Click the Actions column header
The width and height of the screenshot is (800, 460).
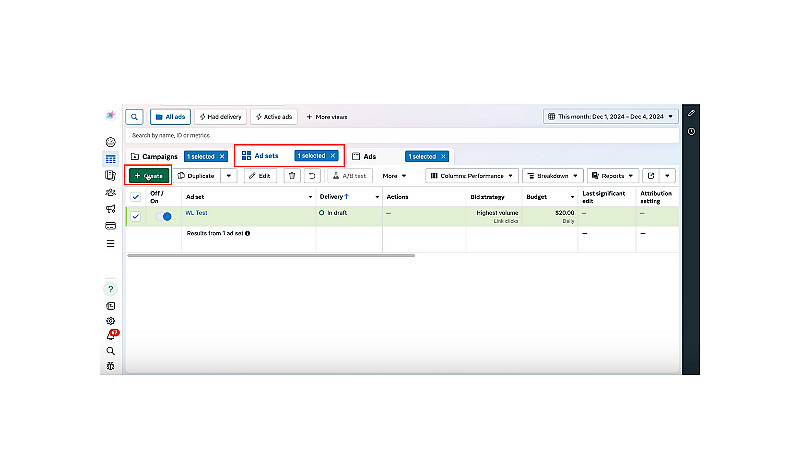tap(397, 197)
